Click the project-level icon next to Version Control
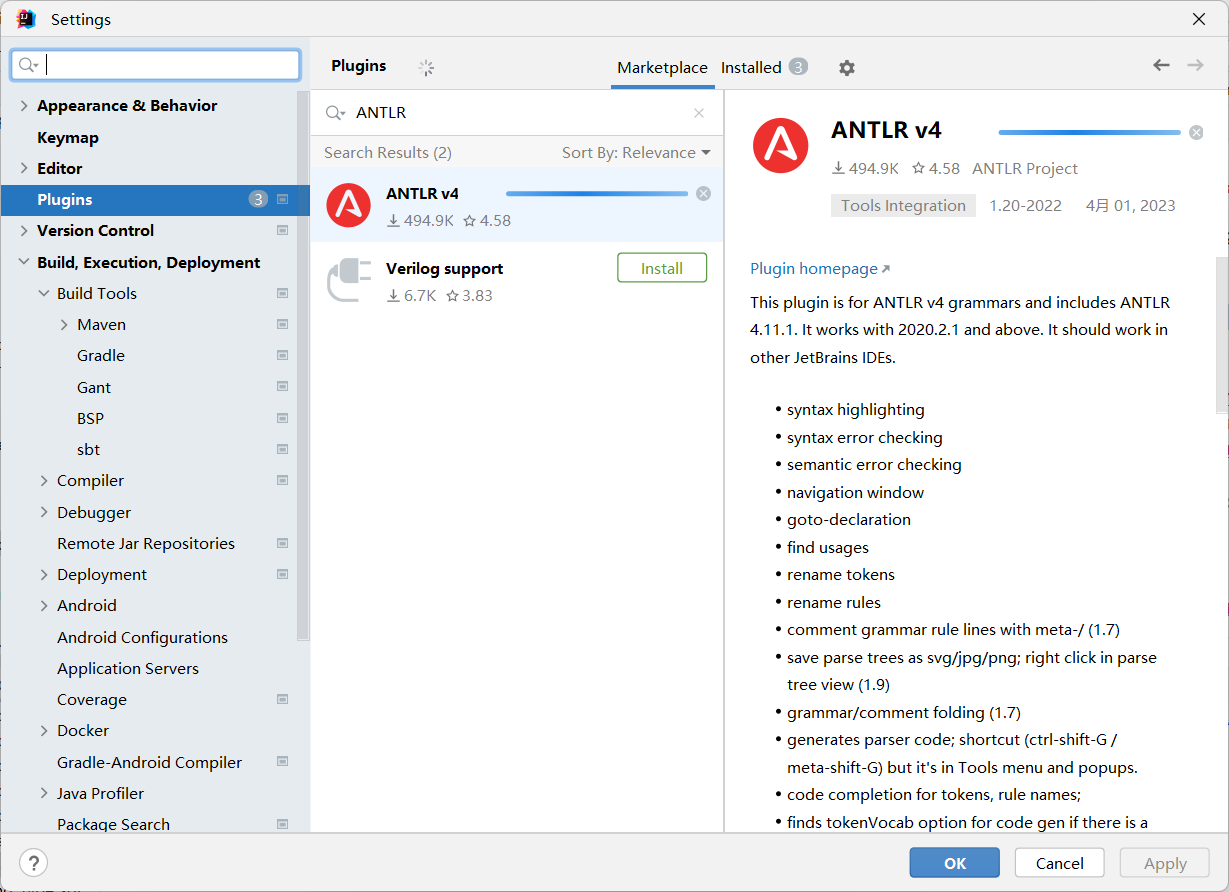 coord(283,231)
